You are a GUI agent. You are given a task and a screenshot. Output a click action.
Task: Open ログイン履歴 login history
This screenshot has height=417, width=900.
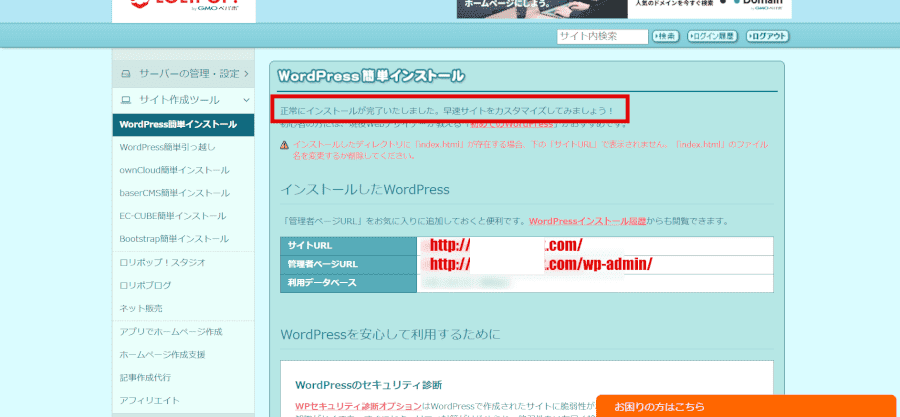pyautogui.click(x=712, y=36)
